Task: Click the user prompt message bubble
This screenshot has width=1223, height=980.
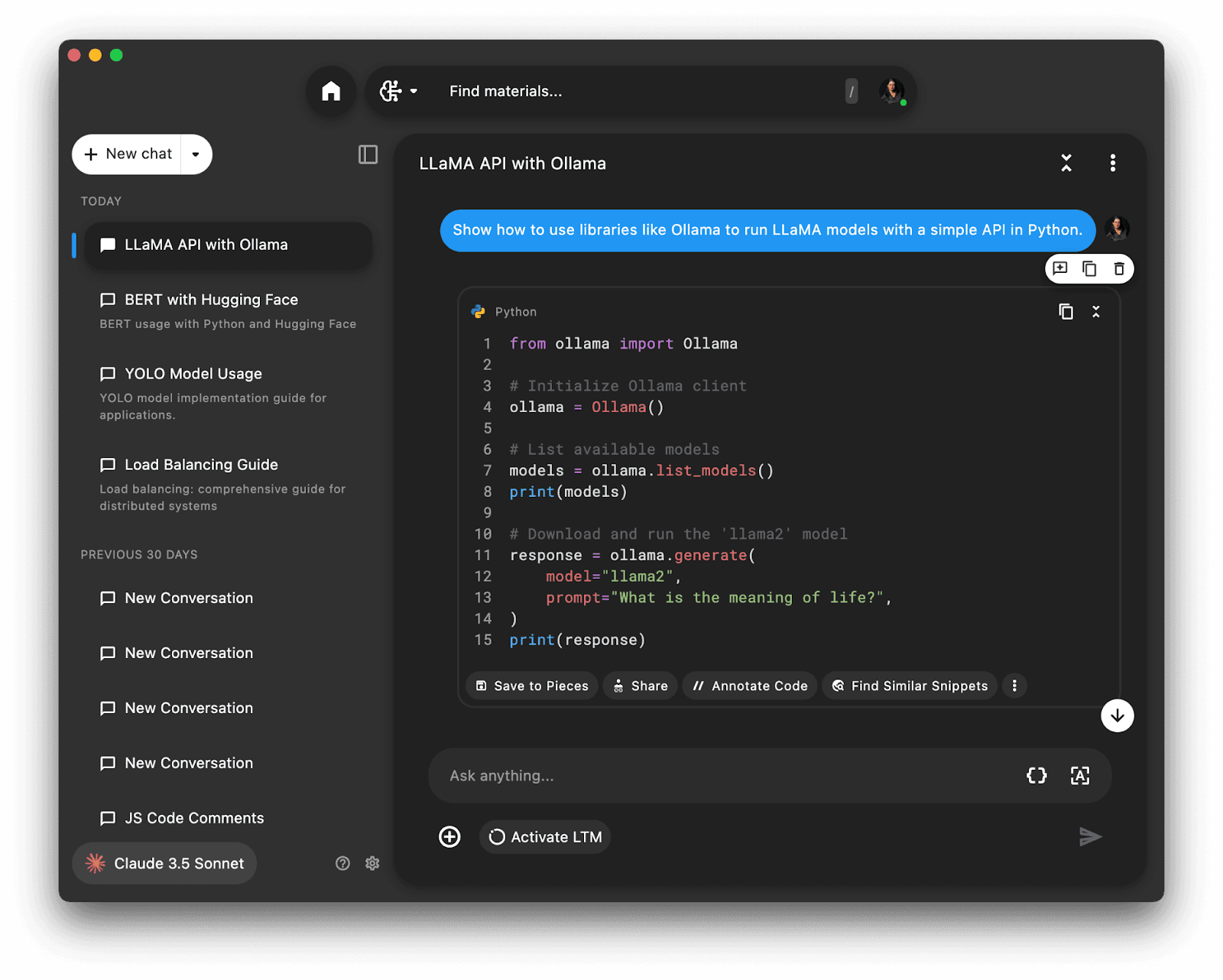Action: click(x=767, y=230)
